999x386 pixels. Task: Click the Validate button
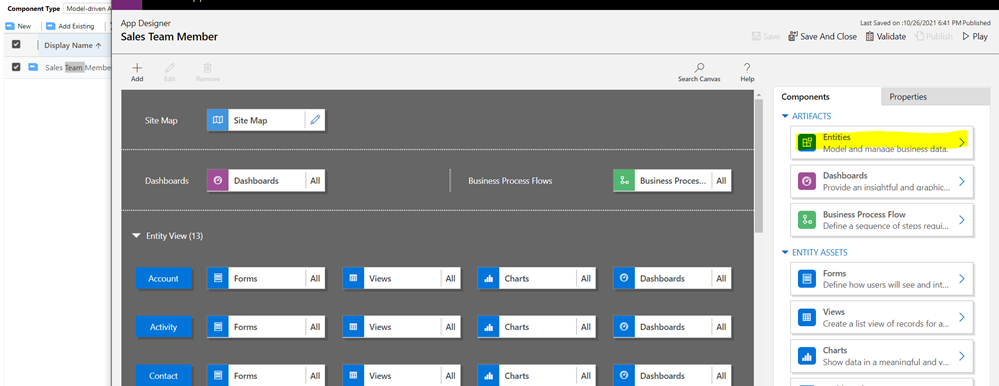click(x=885, y=37)
